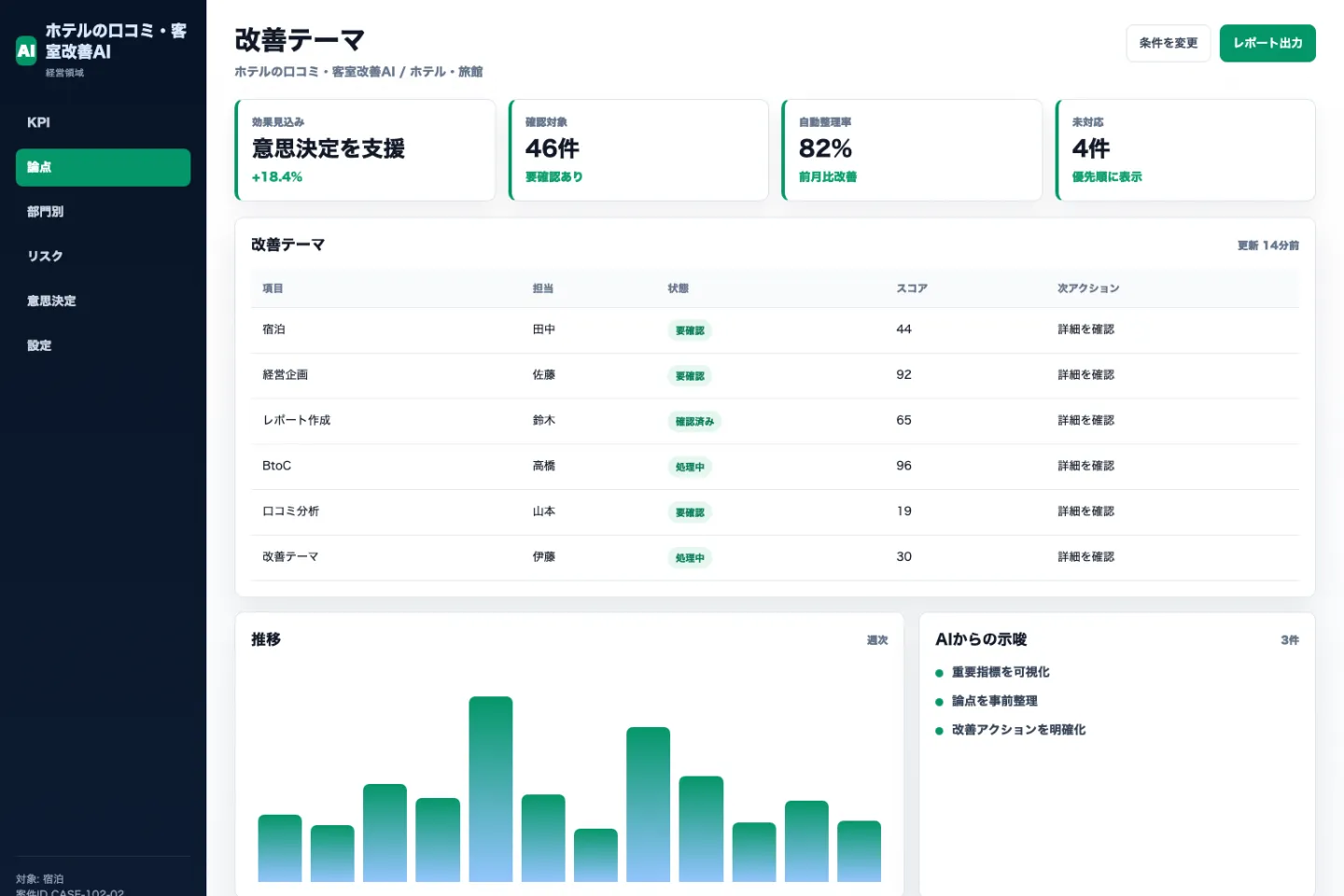Click the 確認済み badge for レポート作成
Viewport: 1344px width, 896px height.
point(694,422)
